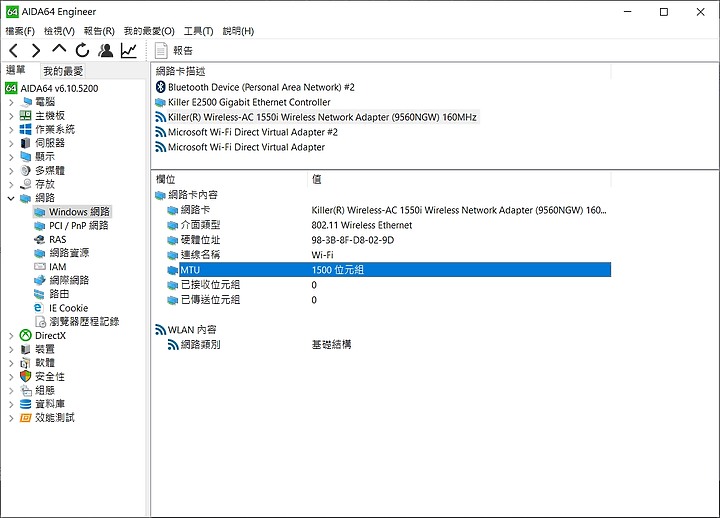
Task: Select the 網路資源 tree item
Action: 69,253
